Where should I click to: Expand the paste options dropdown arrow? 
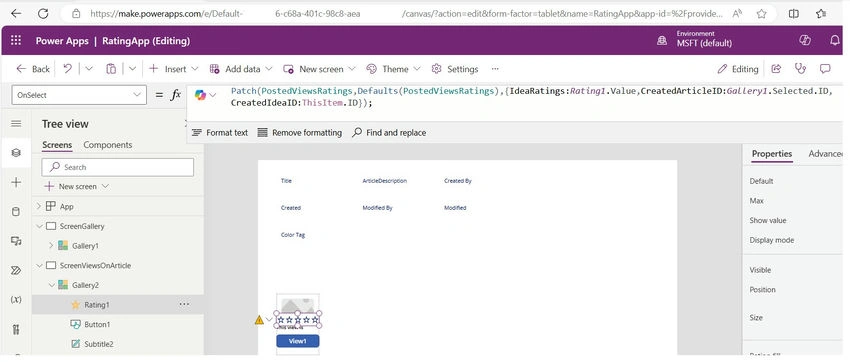click(132, 69)
